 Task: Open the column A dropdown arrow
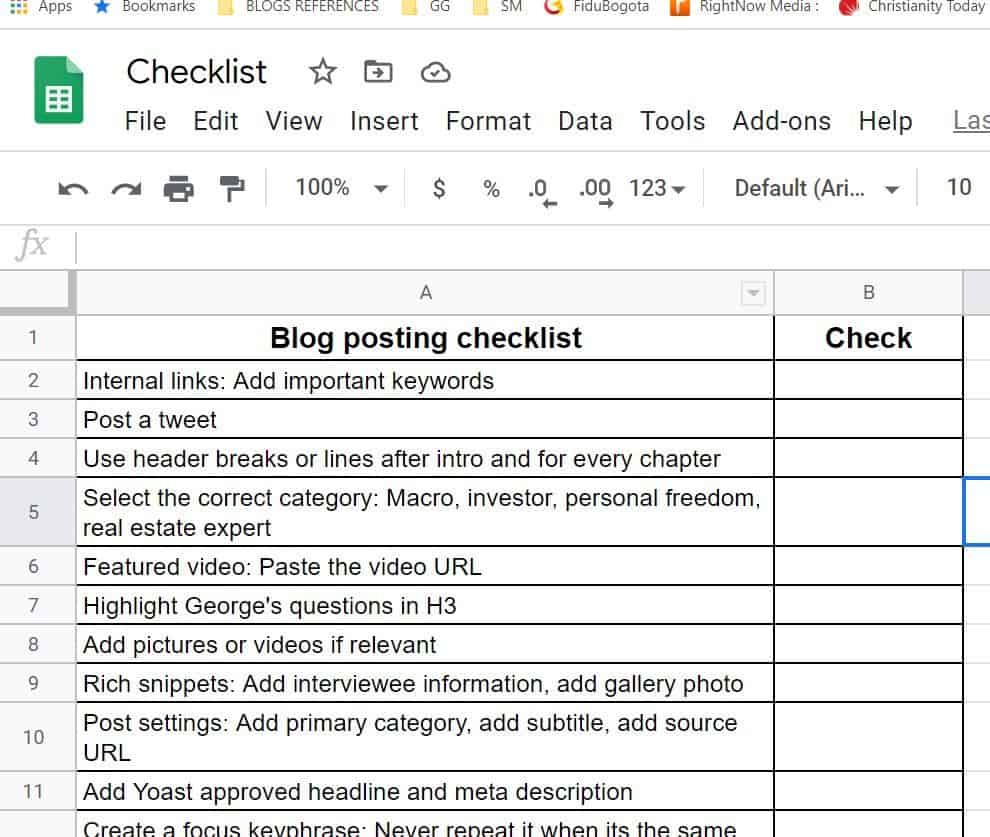753,293
